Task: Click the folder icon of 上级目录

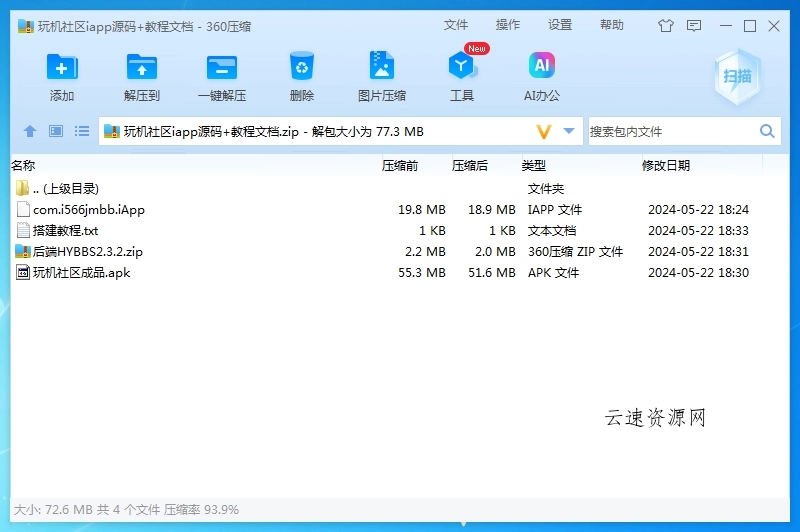Action: [x=22, y=188]
